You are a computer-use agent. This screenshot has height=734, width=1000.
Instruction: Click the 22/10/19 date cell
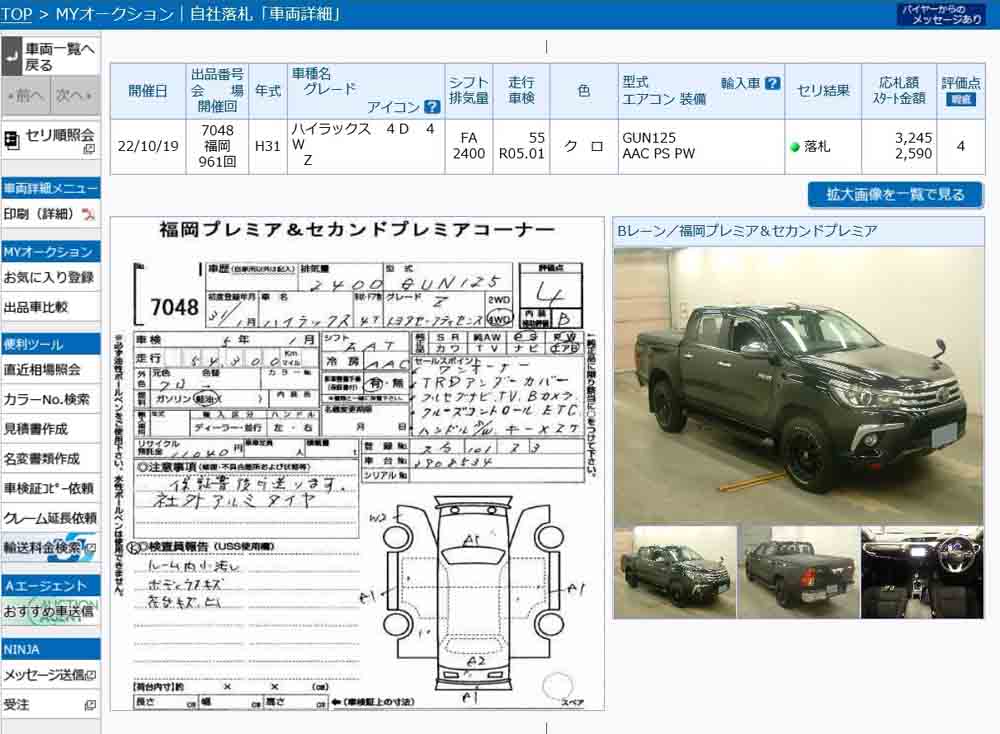pos(148,146)
